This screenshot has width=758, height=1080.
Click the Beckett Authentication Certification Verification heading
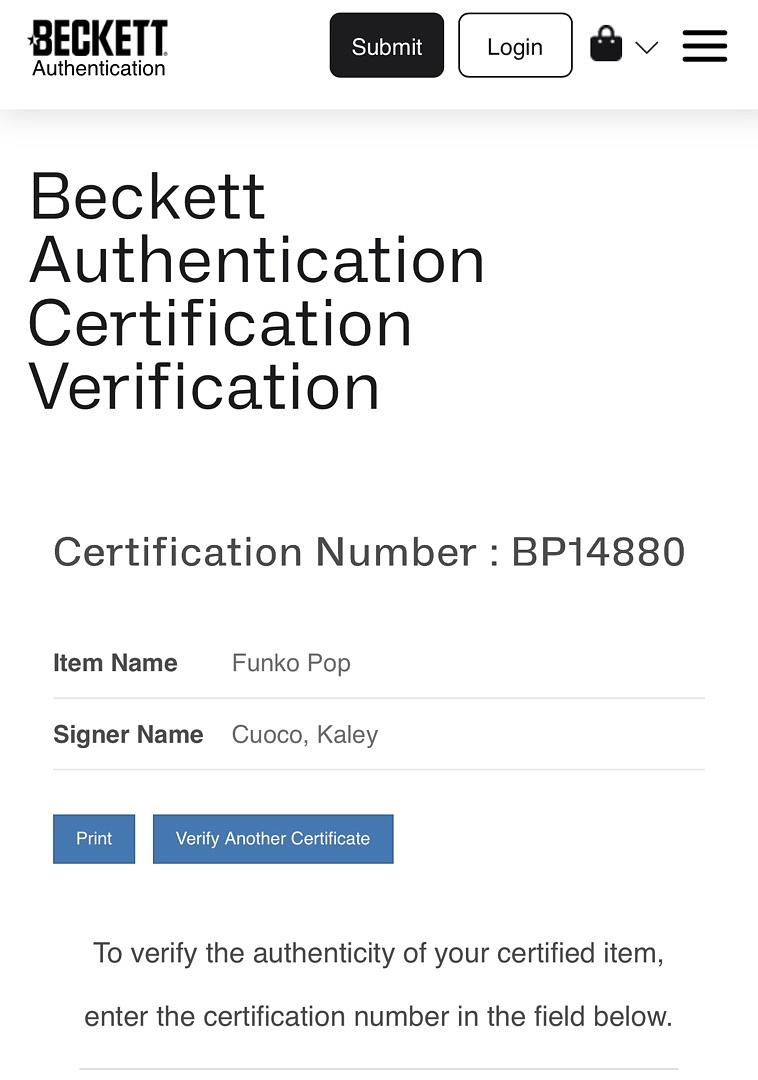tap(257, 291)
